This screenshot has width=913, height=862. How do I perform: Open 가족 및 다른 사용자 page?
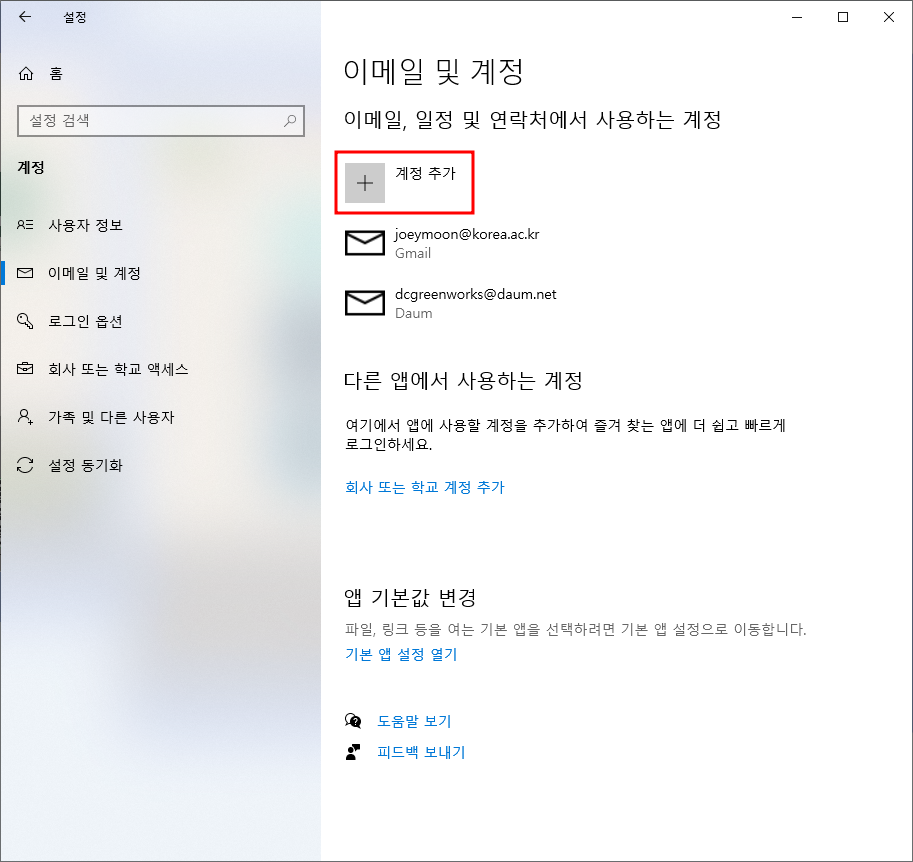pos(160,417)
